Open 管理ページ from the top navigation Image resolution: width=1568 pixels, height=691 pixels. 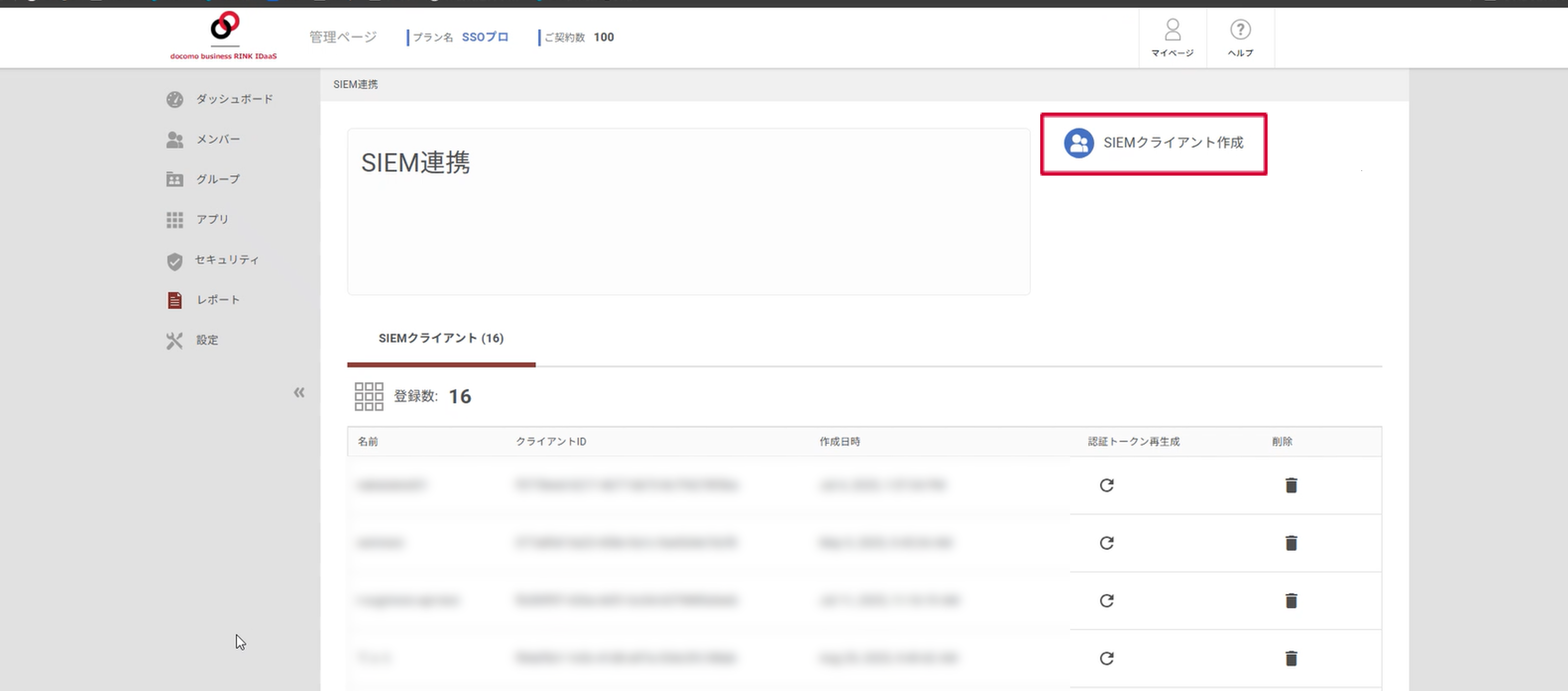coord(342,36)
